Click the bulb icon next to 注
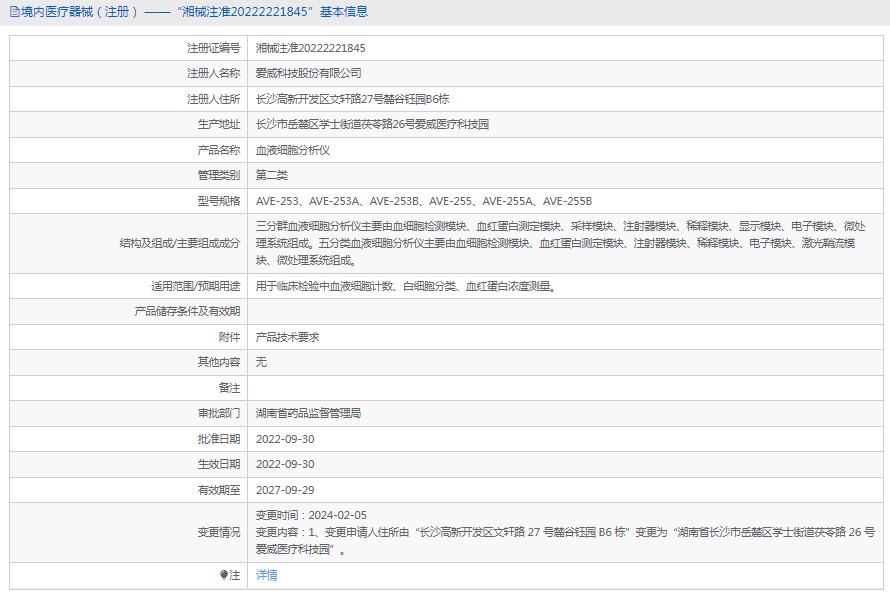Image resolution: width=890 pixels, height=597 pixels. (x=224, y=575)
